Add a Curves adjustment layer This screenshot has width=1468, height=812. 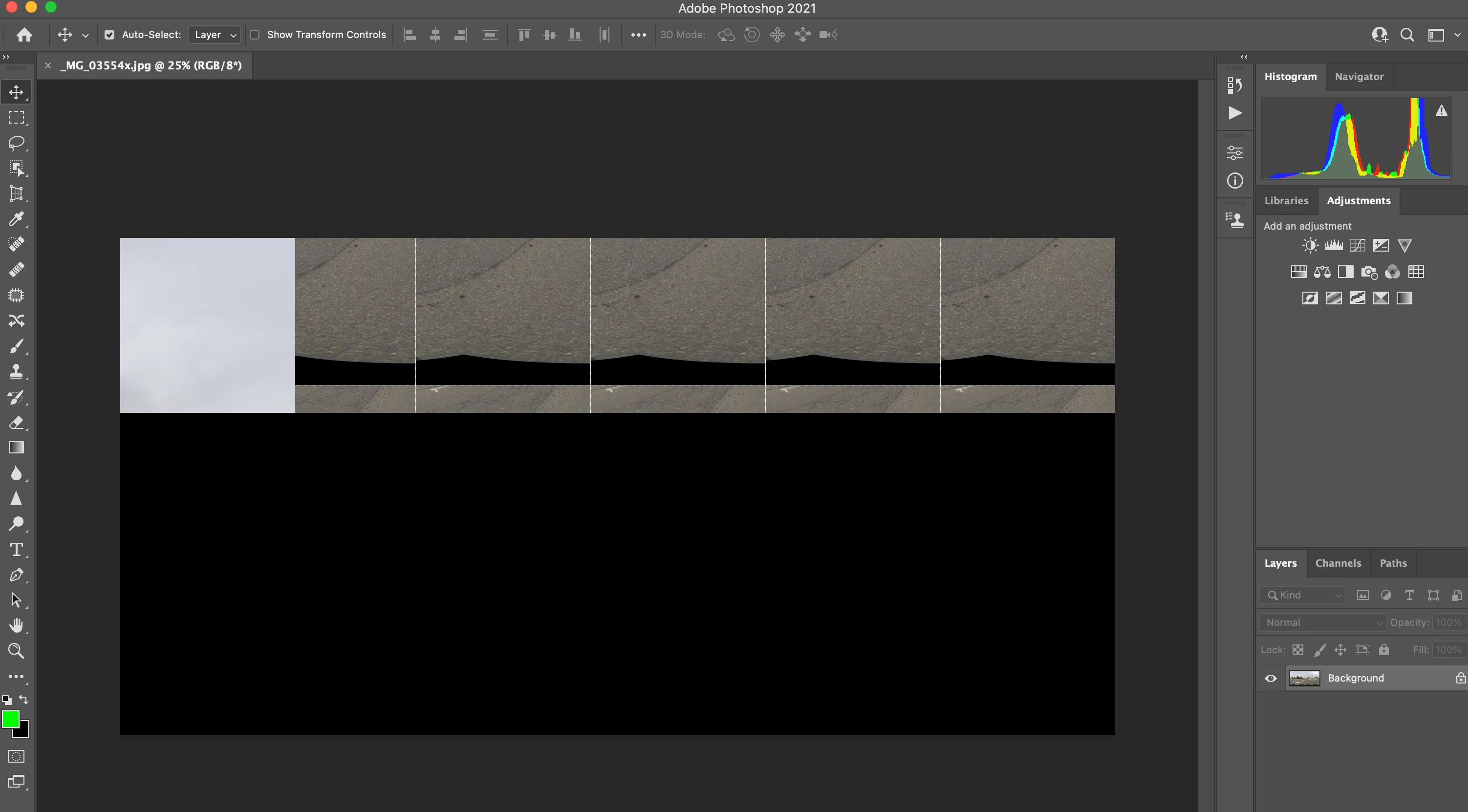click(x=1358, y=246)
